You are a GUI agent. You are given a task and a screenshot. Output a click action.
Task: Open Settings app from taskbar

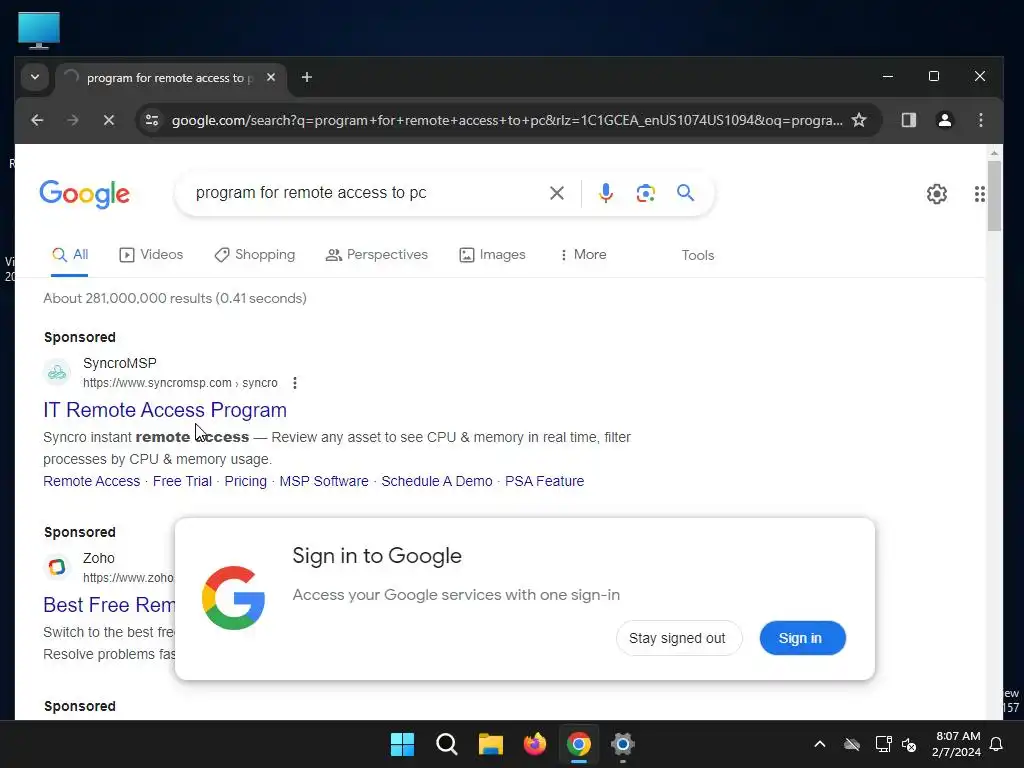(622, 744)
